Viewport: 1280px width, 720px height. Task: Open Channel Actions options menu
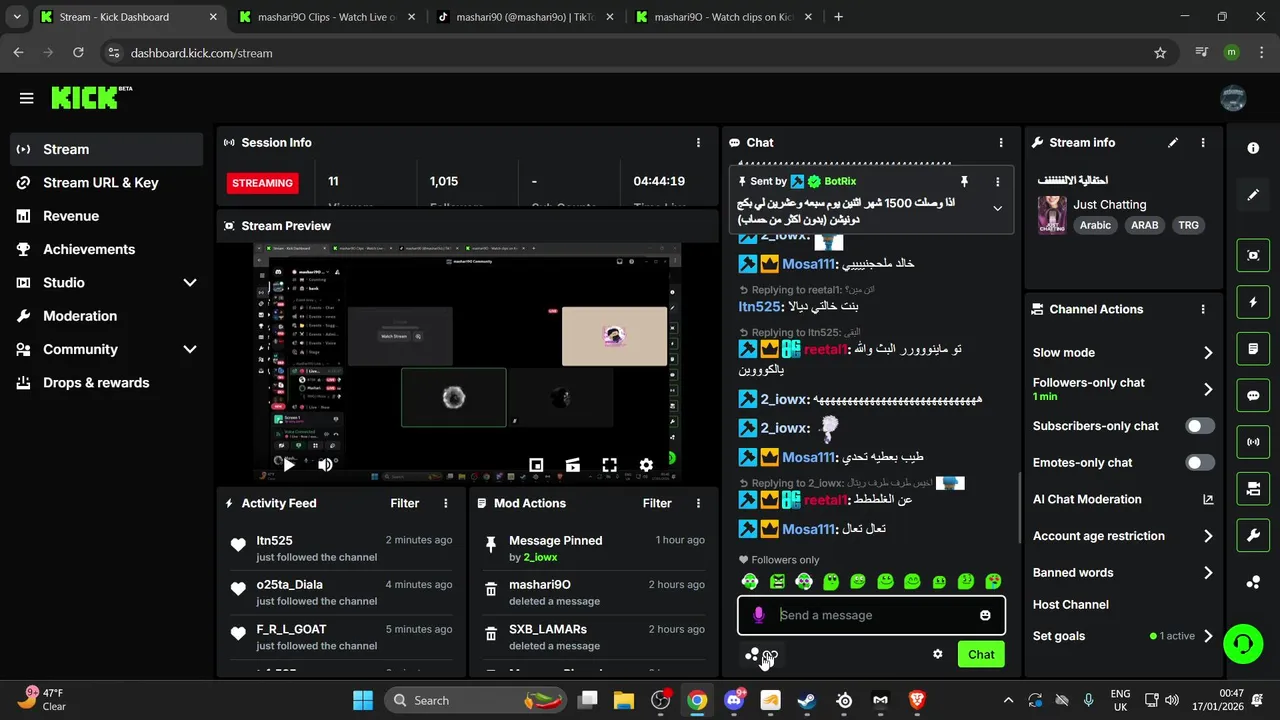pyautogui.click(x=1203, y=310)
